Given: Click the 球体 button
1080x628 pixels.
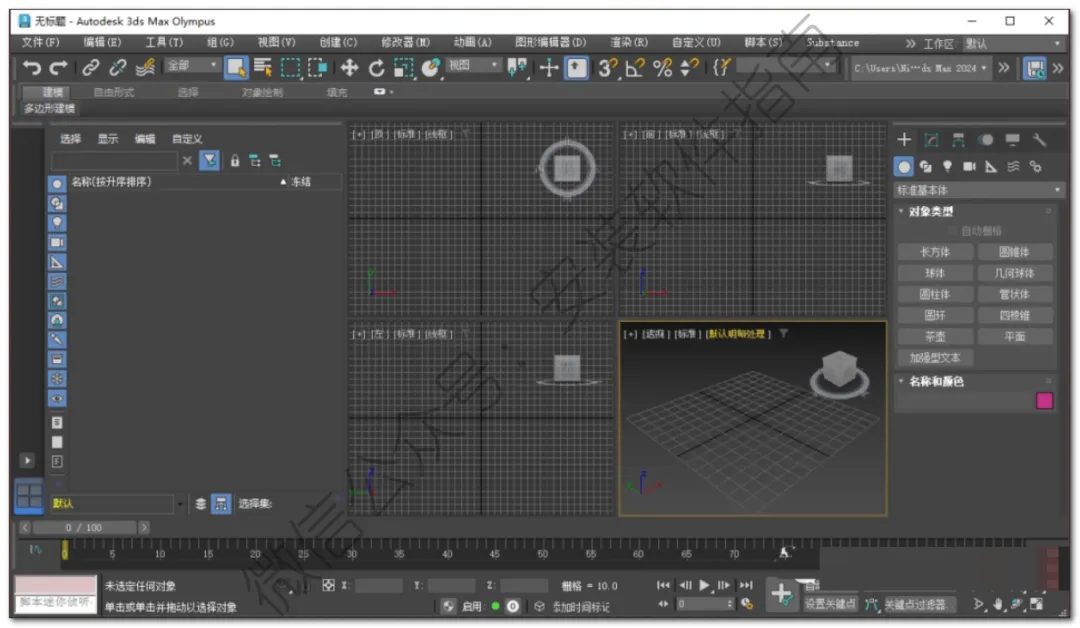Looking at the screenshot, I should (x=935, y=273).
